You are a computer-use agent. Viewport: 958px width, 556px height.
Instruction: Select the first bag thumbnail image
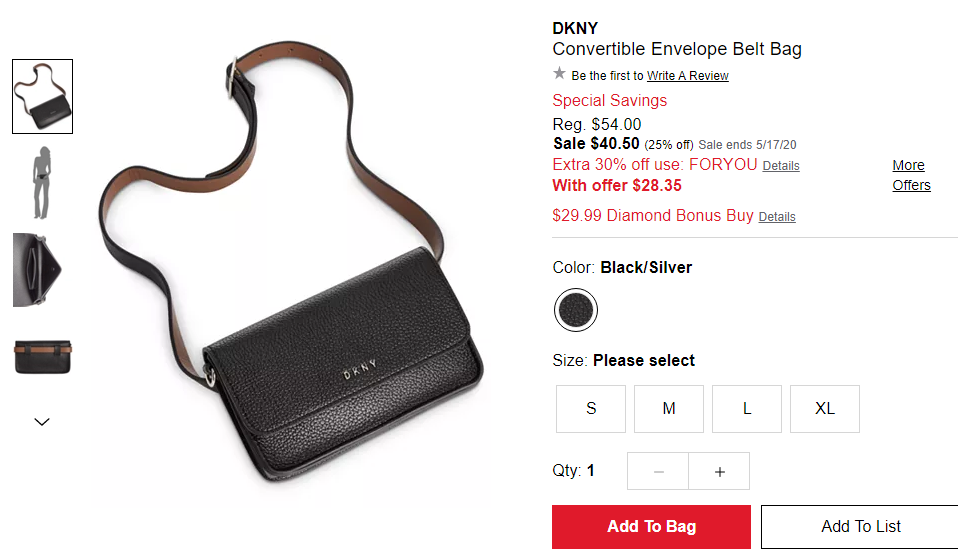43,97
